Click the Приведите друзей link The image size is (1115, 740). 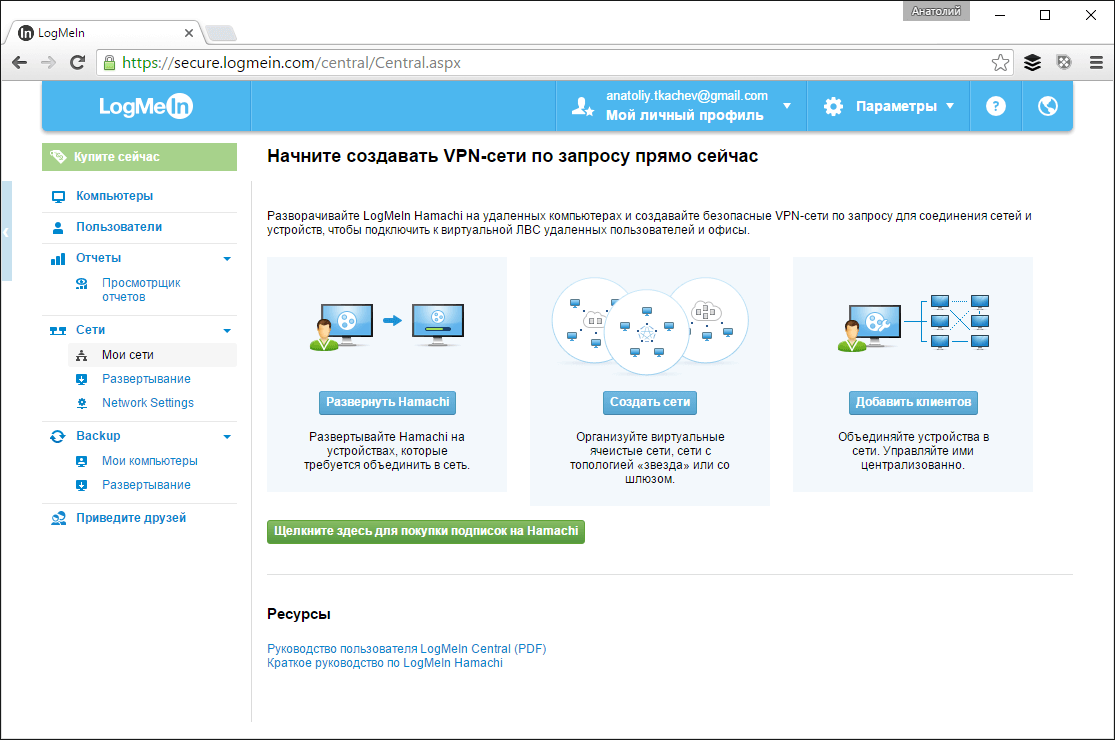(132, 518)
